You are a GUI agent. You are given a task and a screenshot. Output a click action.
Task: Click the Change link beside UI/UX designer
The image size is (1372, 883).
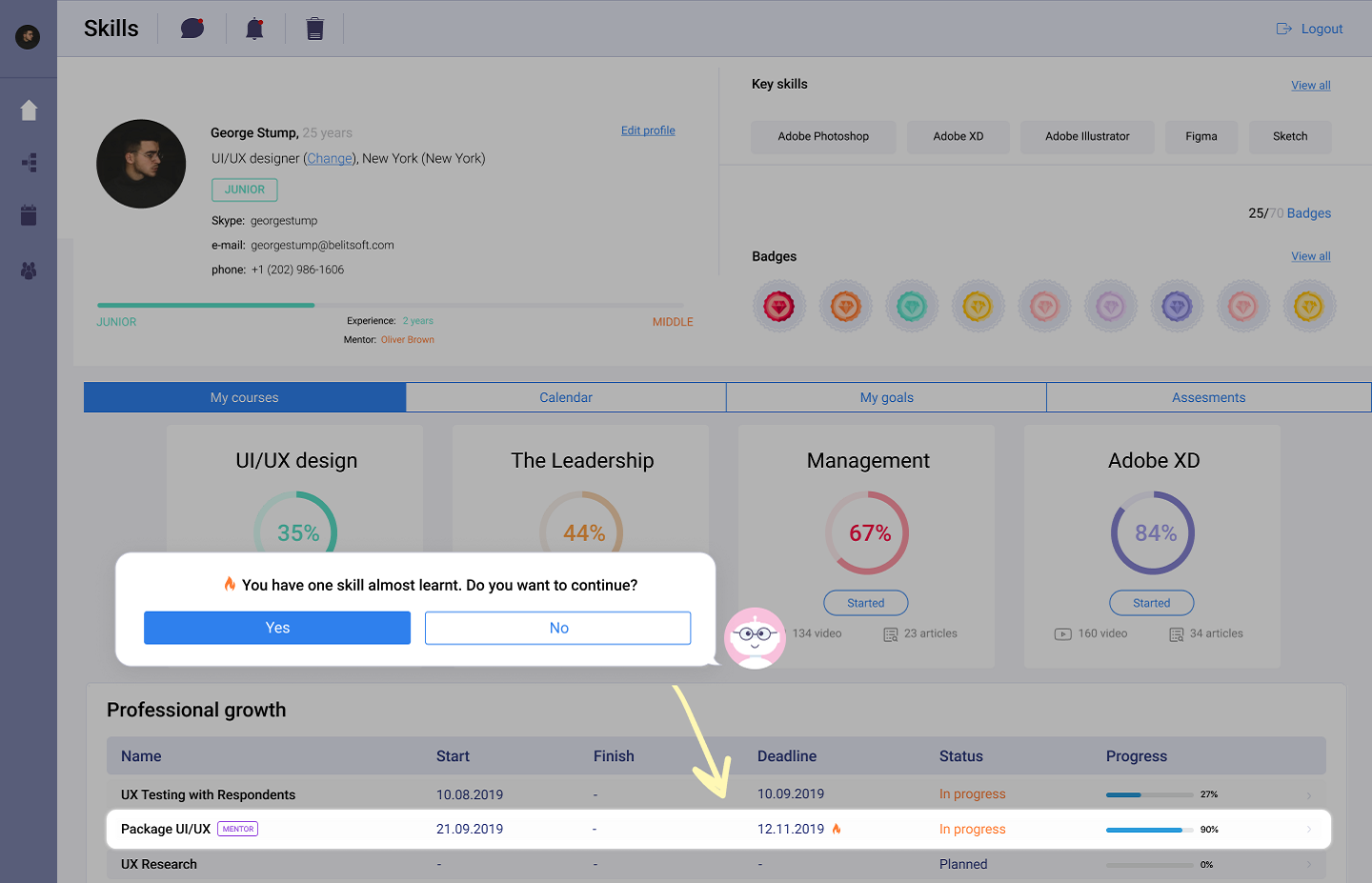tap(331, 158)
